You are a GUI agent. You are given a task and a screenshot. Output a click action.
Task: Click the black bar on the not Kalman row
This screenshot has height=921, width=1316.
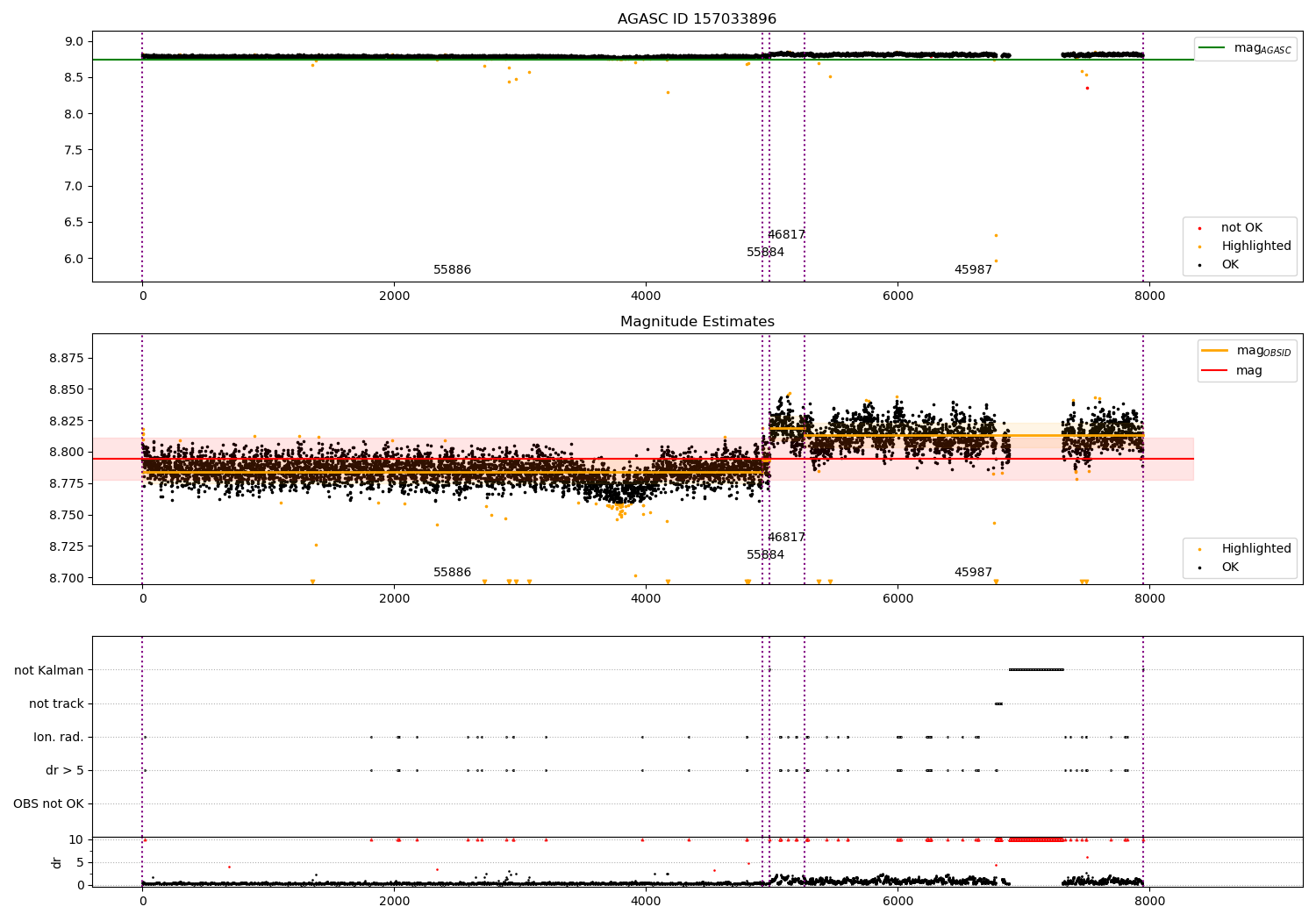pyautogui.click(x=1036, y=670)
